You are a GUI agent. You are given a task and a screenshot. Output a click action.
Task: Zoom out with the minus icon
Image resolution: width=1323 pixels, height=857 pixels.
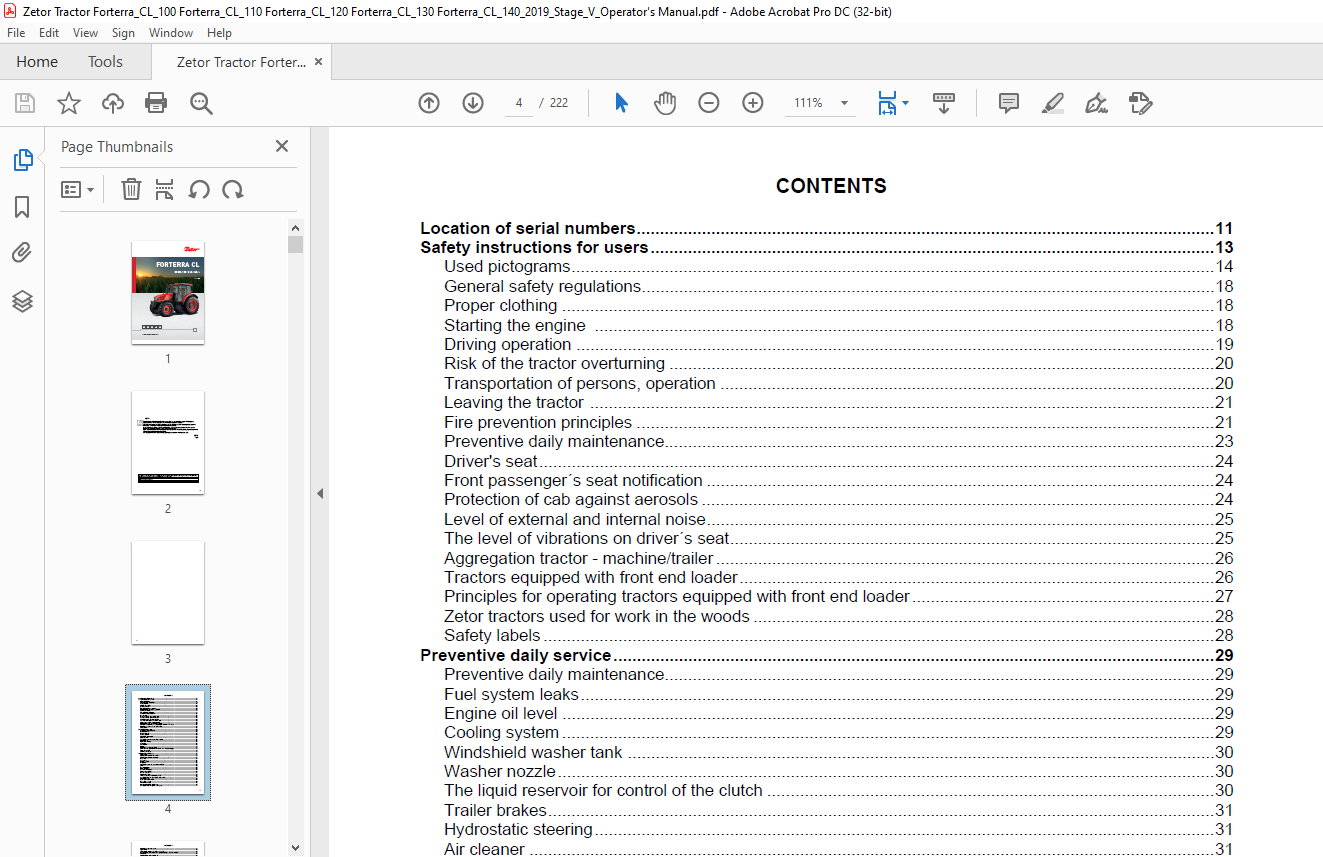click(709, 103)
